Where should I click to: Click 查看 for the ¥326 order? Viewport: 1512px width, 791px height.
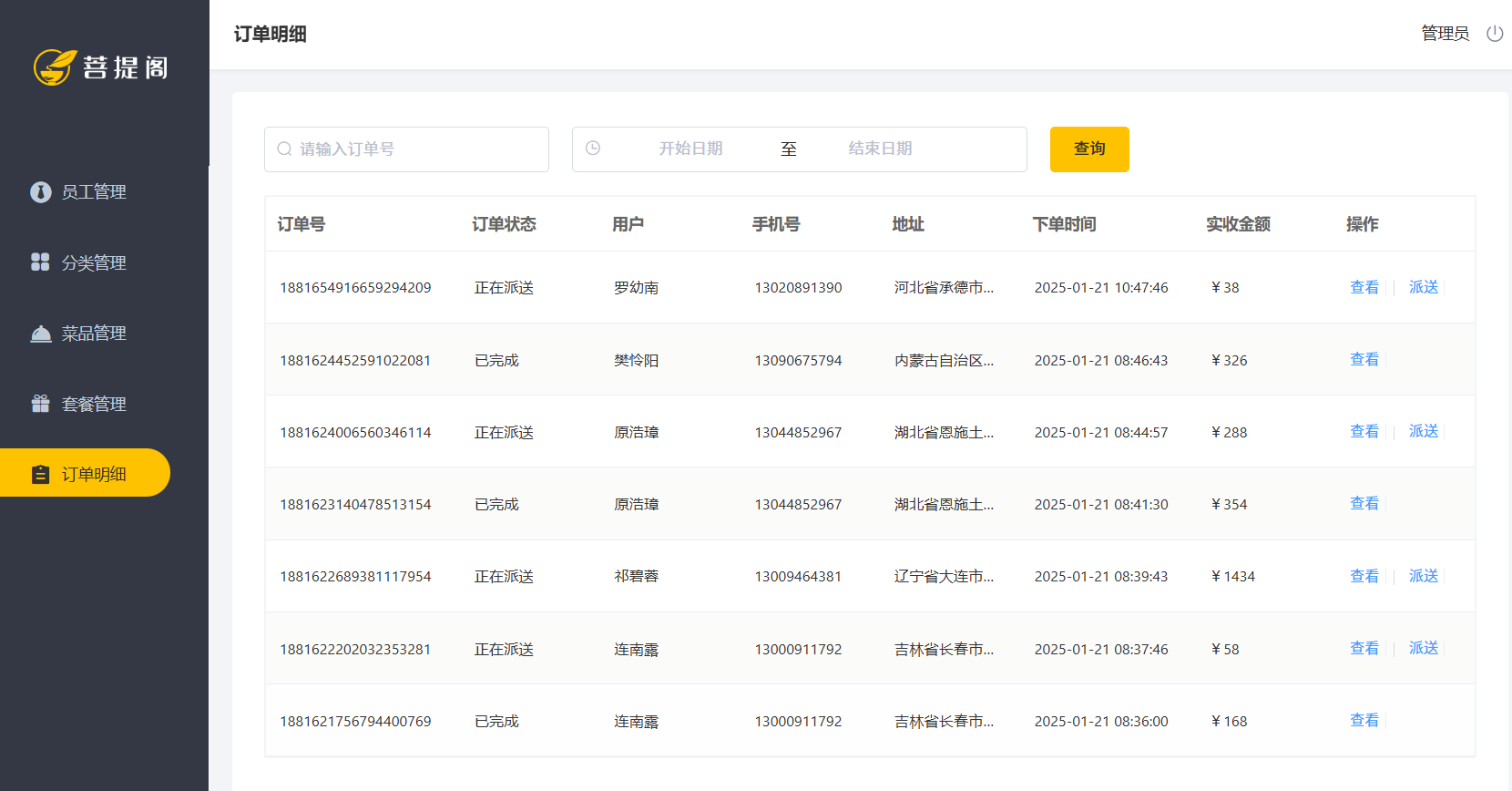coord(1364,360)
